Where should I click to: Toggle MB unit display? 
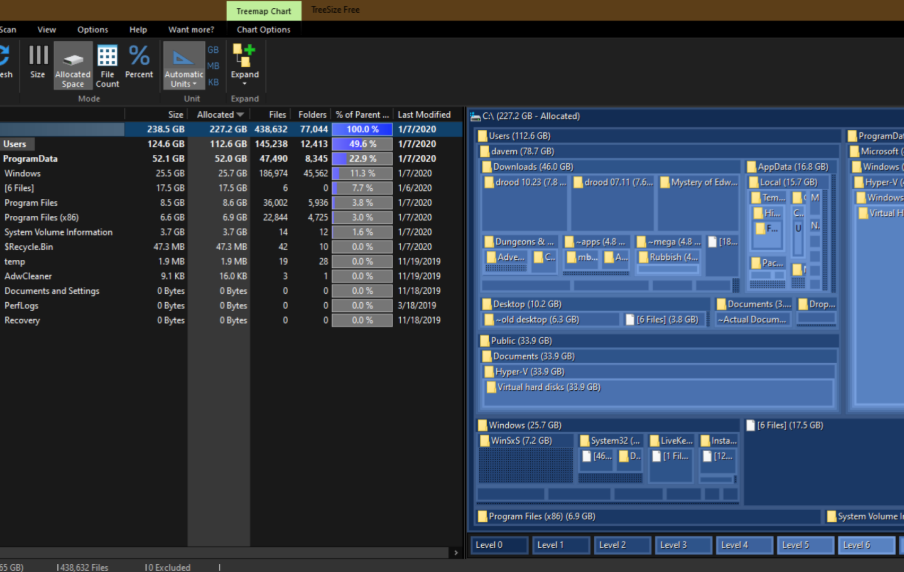pos(213,66)
